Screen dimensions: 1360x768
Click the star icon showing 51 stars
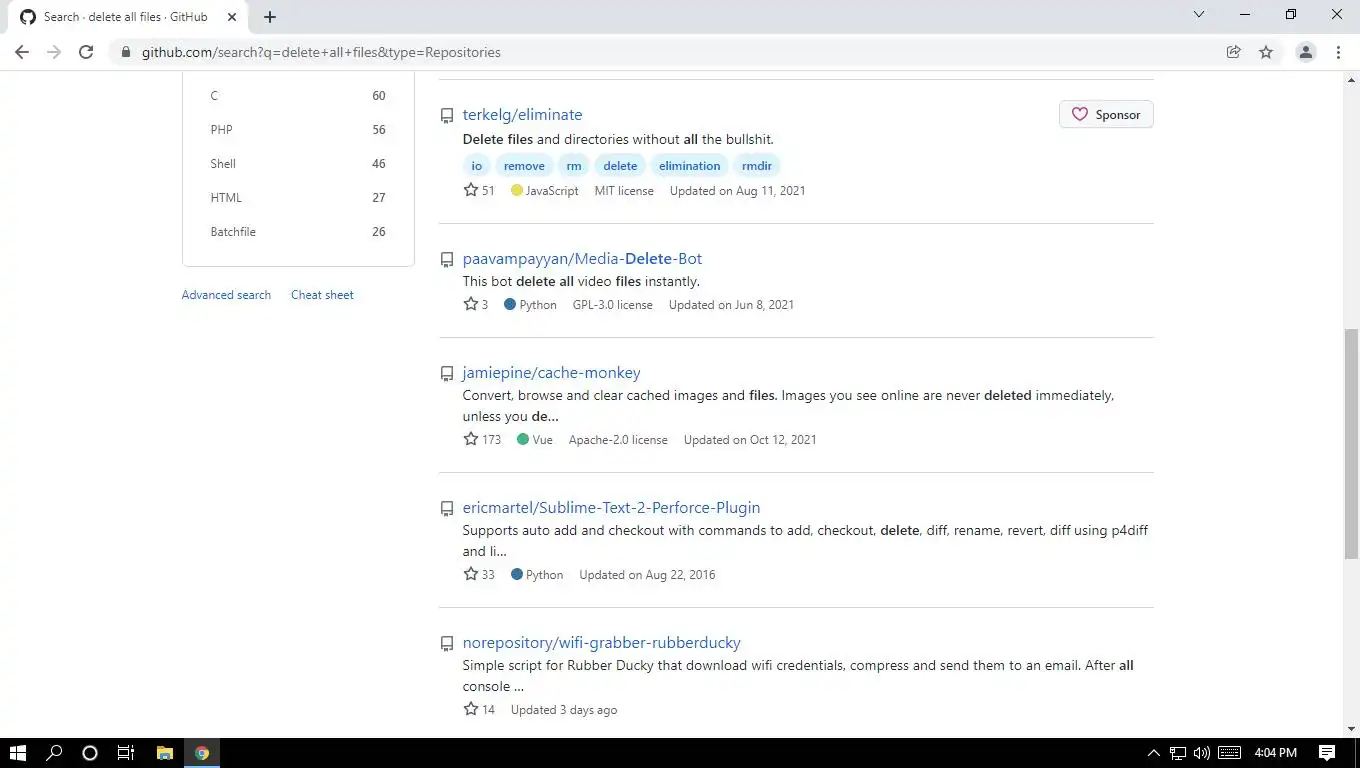pos(471,190)
